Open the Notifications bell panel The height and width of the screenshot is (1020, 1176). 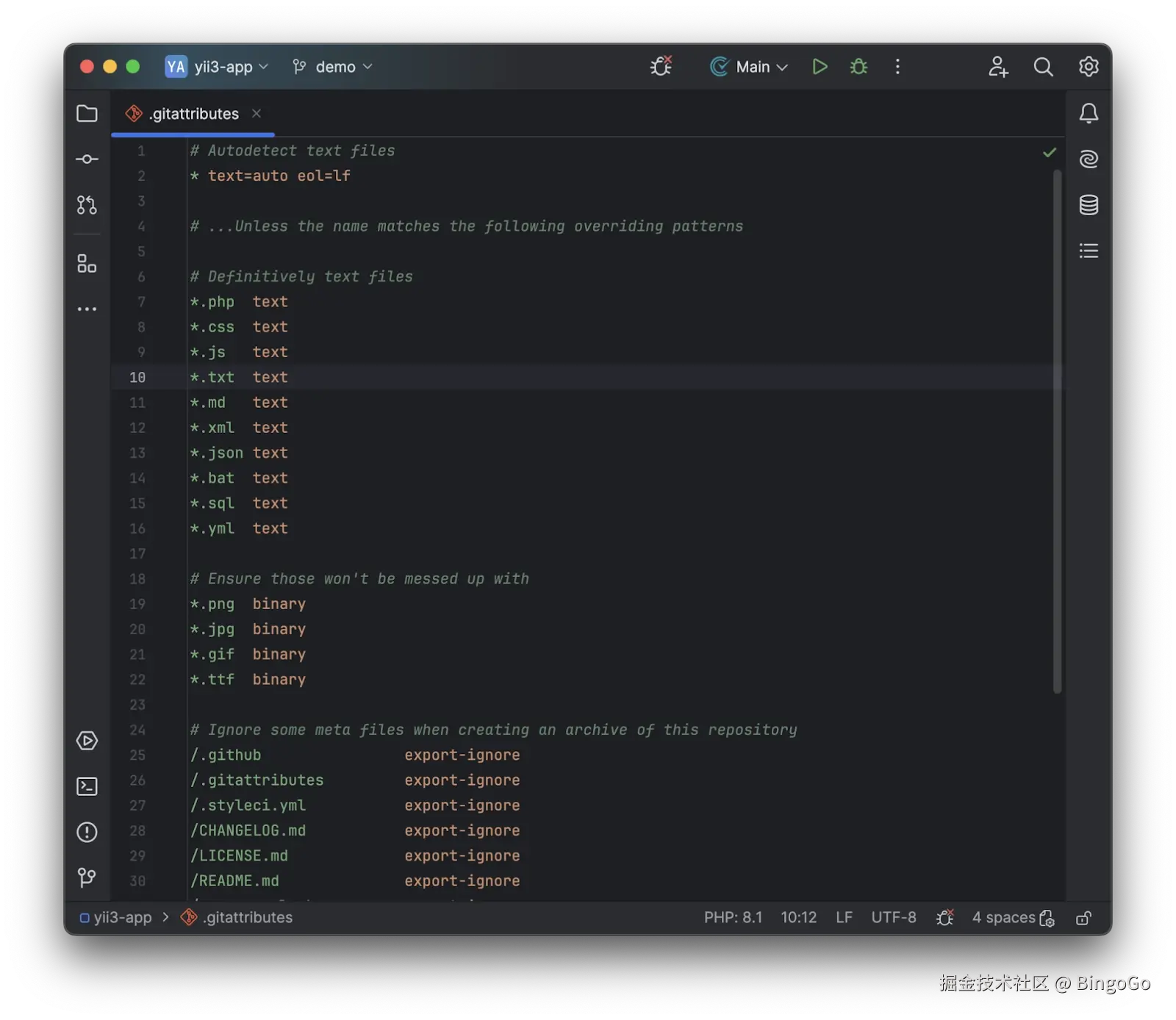click(x=1089, y=113)
